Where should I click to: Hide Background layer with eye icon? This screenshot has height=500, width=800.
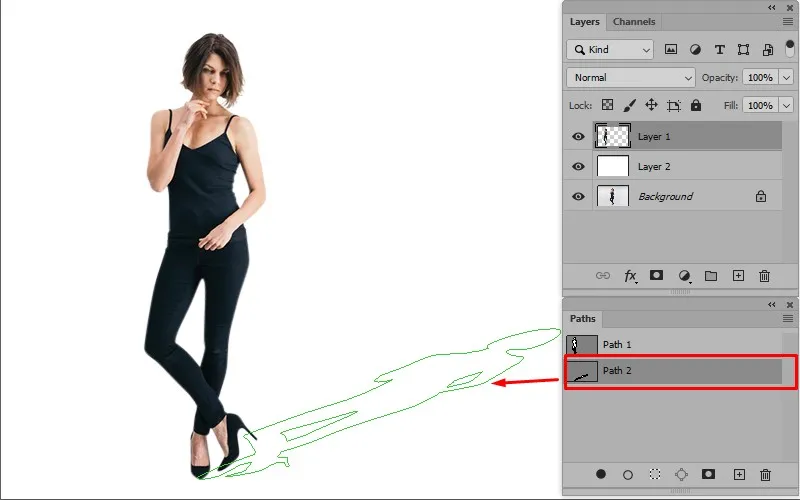[x=578, y=196]
